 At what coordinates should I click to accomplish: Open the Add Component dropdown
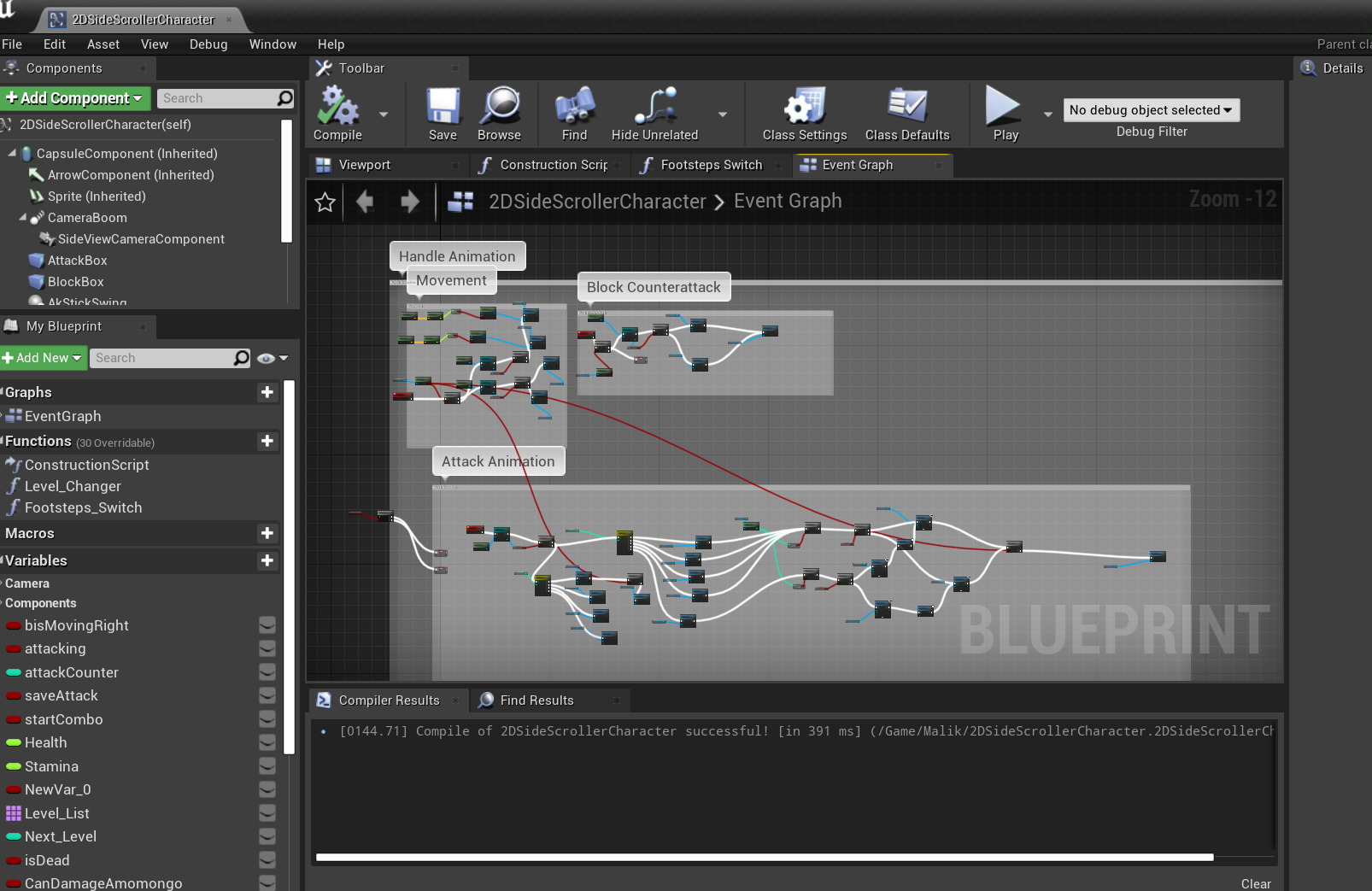(75, 98)
